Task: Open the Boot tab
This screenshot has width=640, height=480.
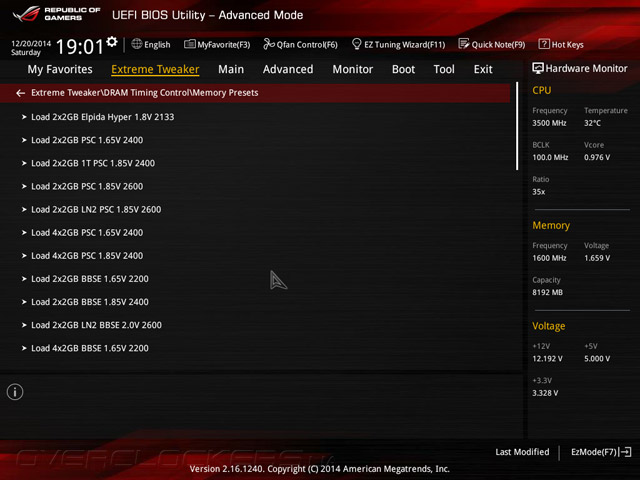Action: click(x=403, y=69)
